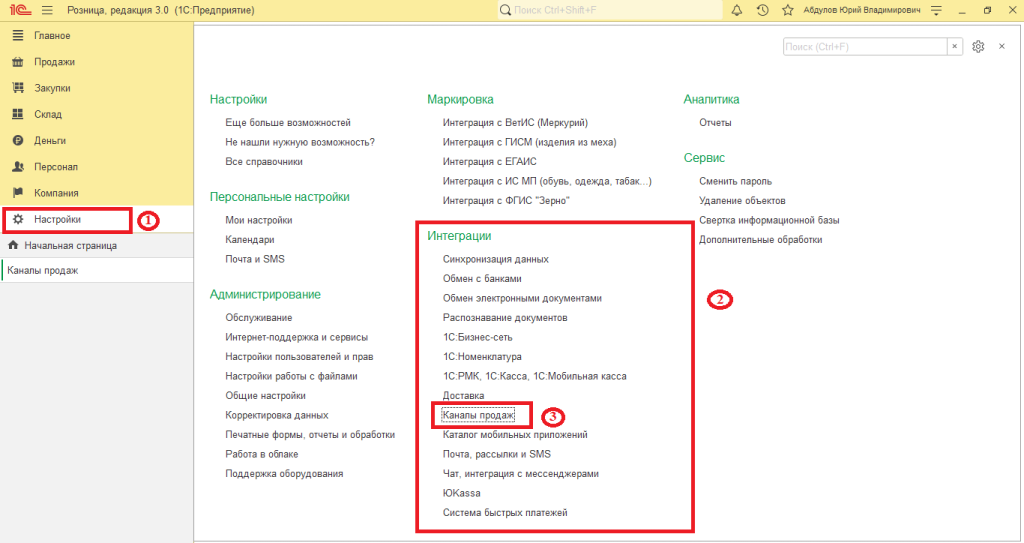Open the Деньги section
Screen dimensions: 1024x543
point(97,140)
